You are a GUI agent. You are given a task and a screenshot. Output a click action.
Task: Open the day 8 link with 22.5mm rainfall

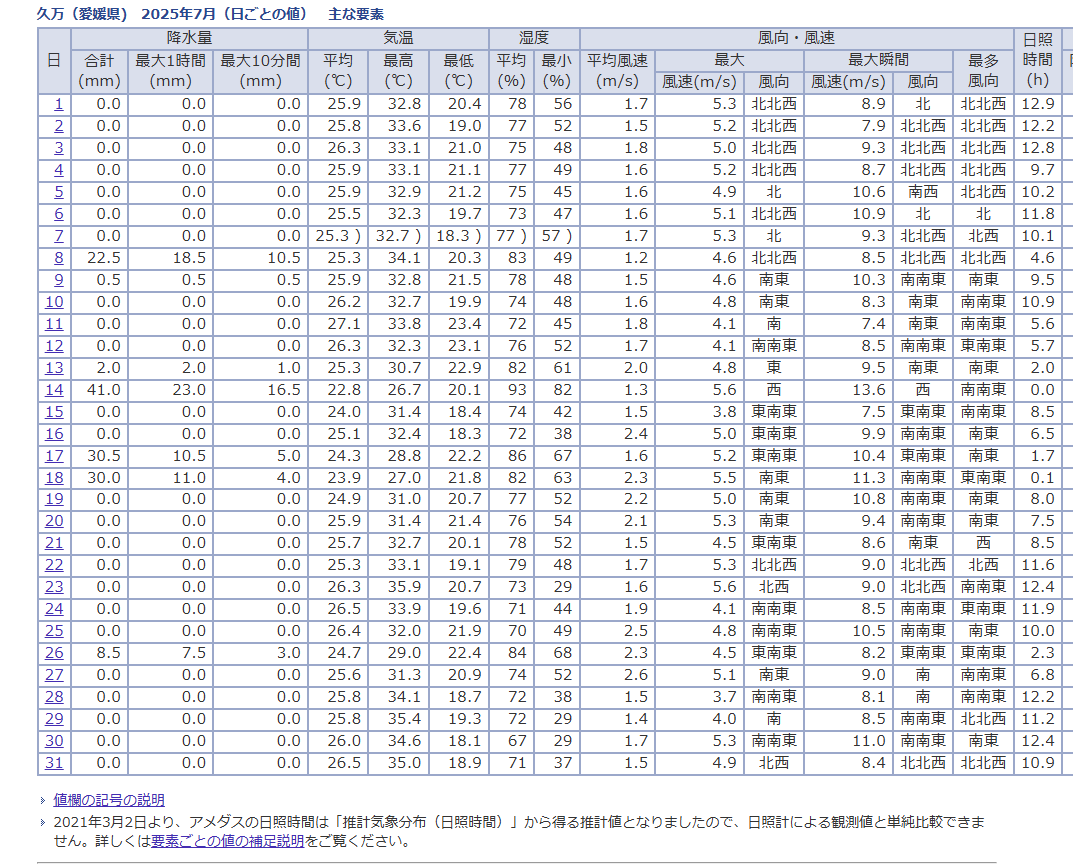coord(58,258)
